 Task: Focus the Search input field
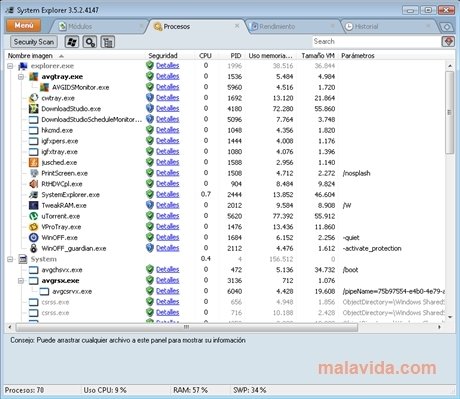(376, 41)
